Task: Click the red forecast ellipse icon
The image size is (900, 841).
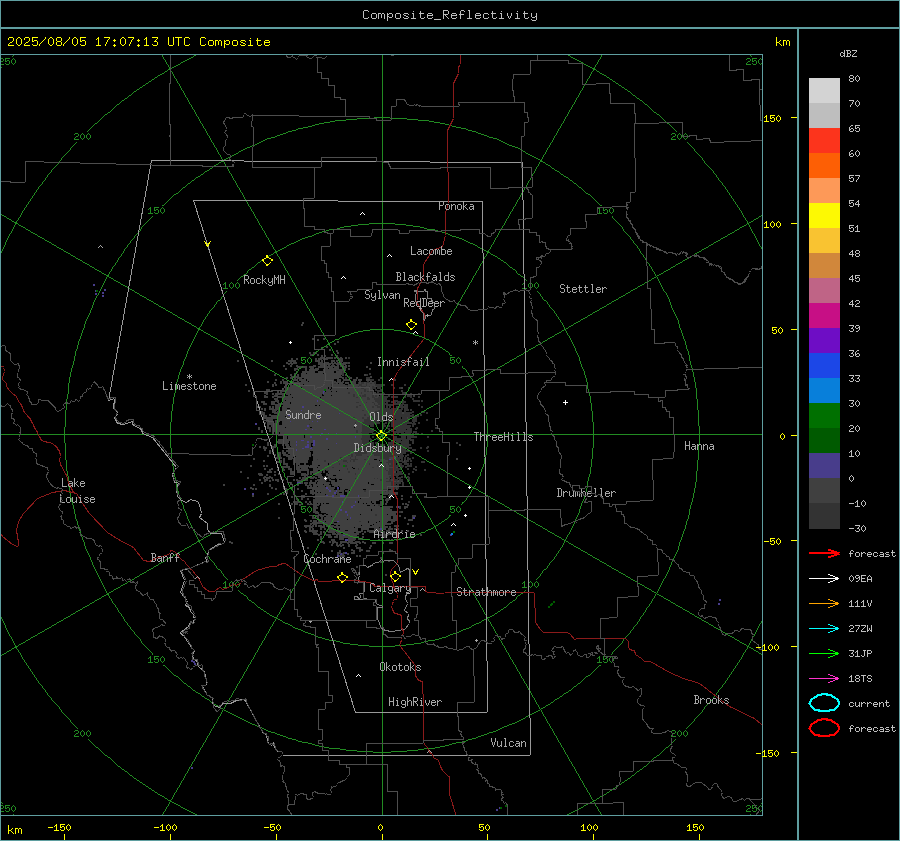Action: (824, 728)
